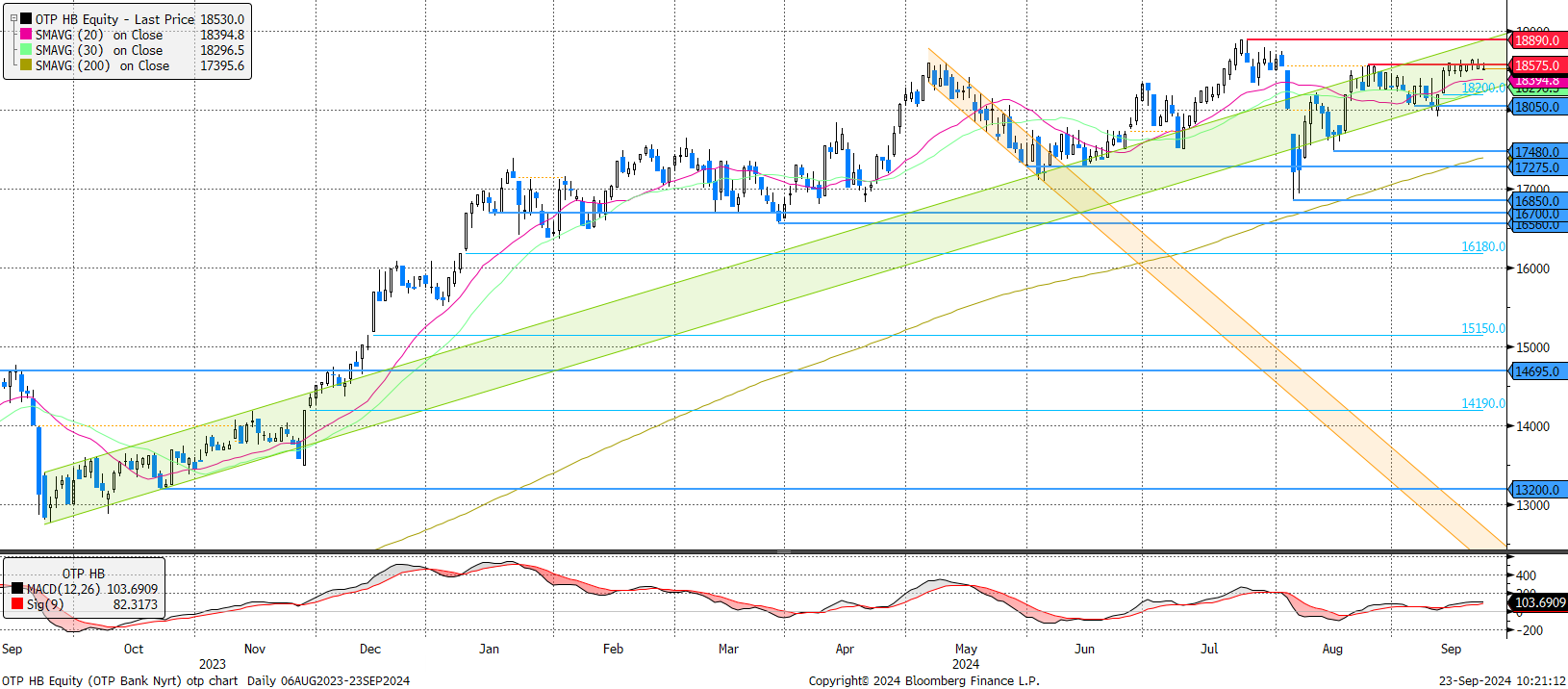Click the Jan label on time axis
This screenshot has width=1568, height=689.
(490, 649)
